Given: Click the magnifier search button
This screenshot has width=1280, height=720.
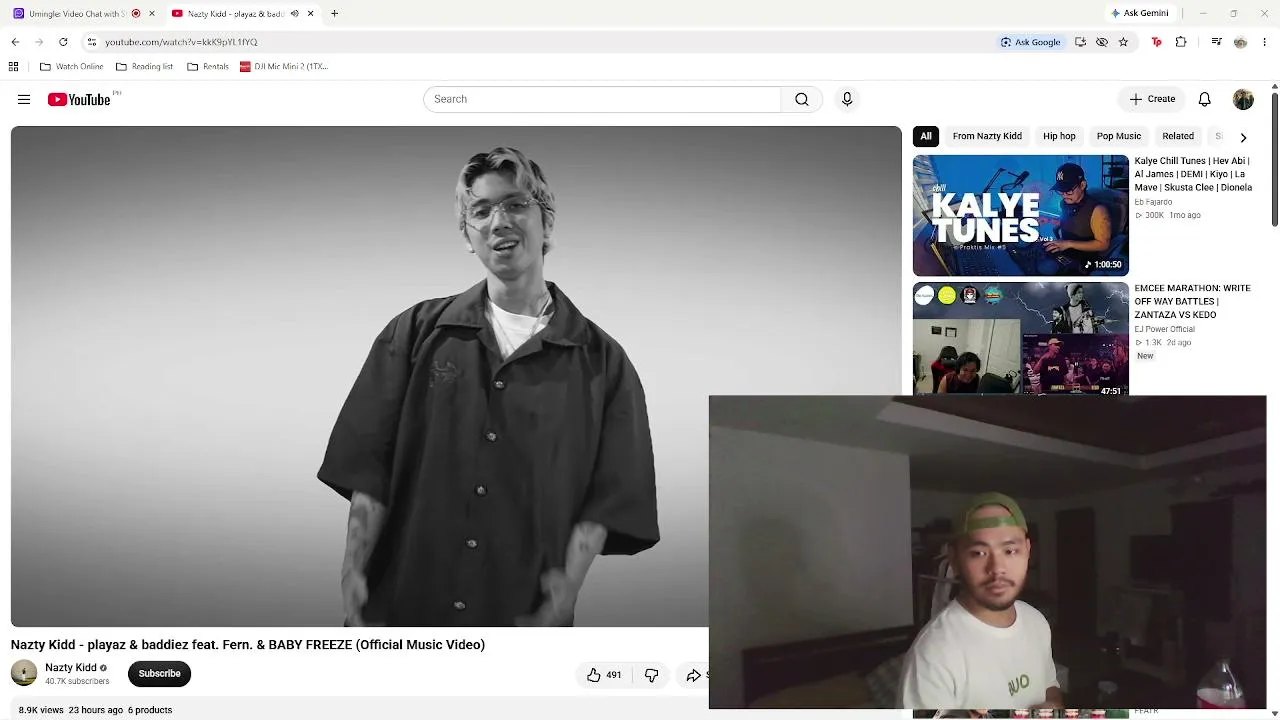Looking at the screenshot, I should point(802,99).
